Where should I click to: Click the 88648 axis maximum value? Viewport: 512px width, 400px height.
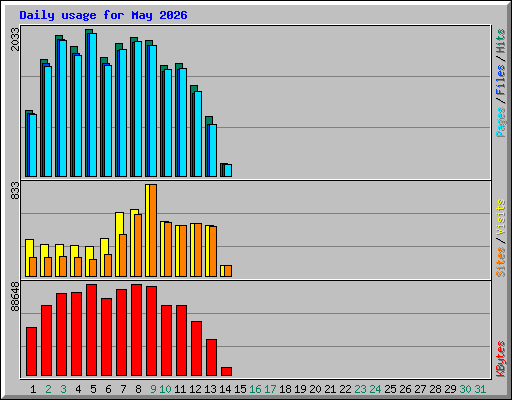pos(15,297)
